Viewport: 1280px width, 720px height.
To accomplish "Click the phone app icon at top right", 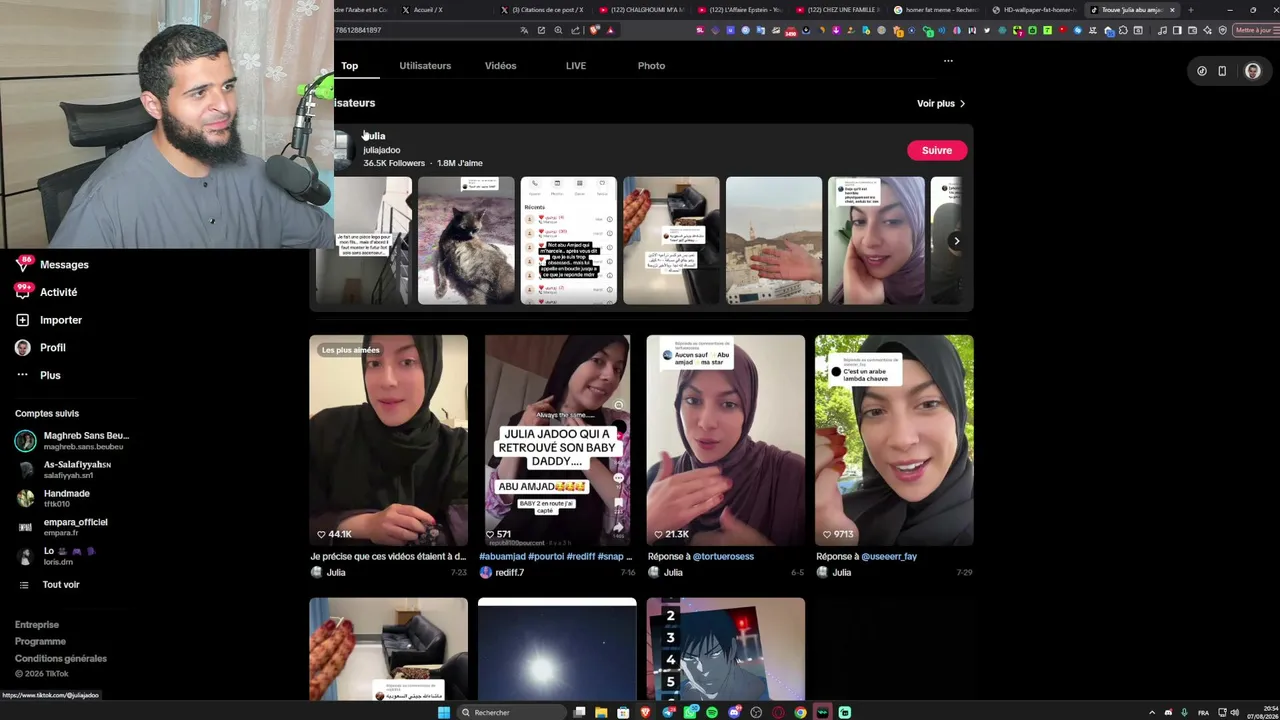I will (1222, 71).
